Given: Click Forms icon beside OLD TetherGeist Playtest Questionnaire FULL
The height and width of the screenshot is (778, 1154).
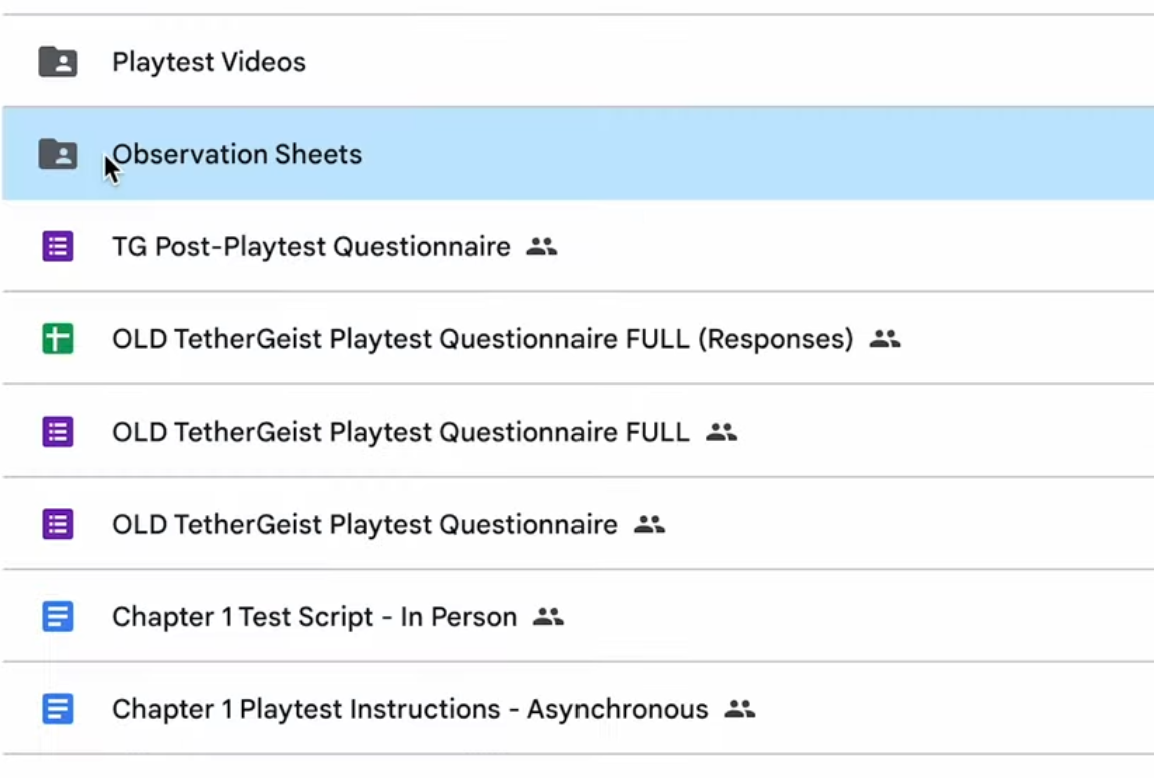Looking at the screenshot, I should click(x=58, y=432).
